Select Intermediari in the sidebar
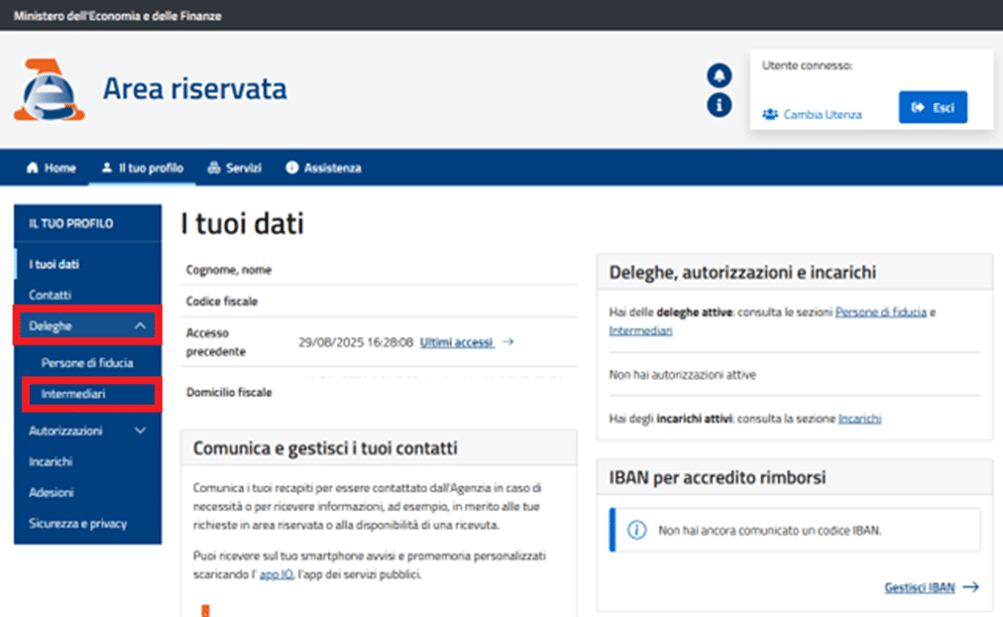The height and width of the screenshot is (617, 1003). (73, 395)
